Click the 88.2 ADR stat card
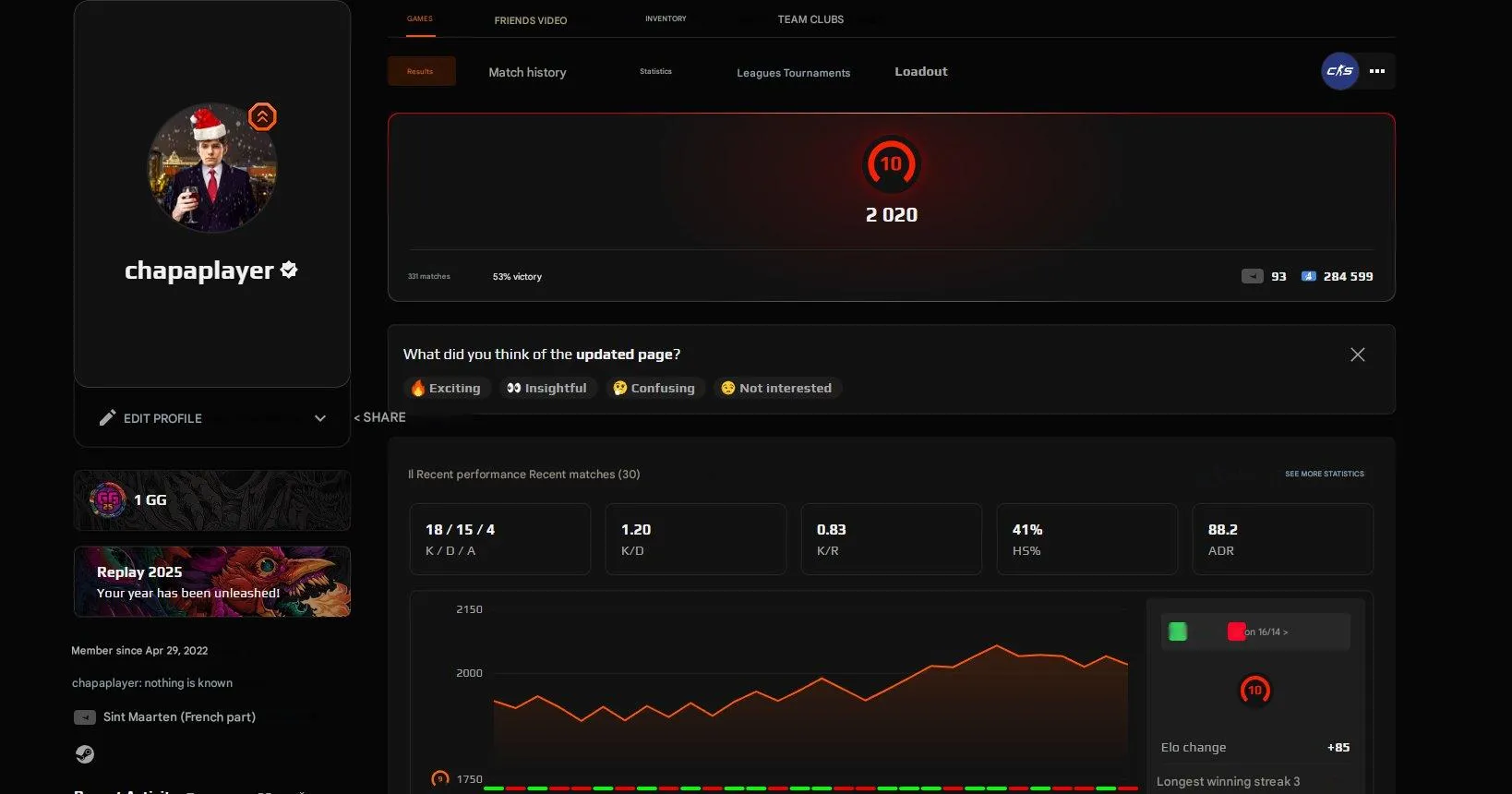 point(1283,539)
